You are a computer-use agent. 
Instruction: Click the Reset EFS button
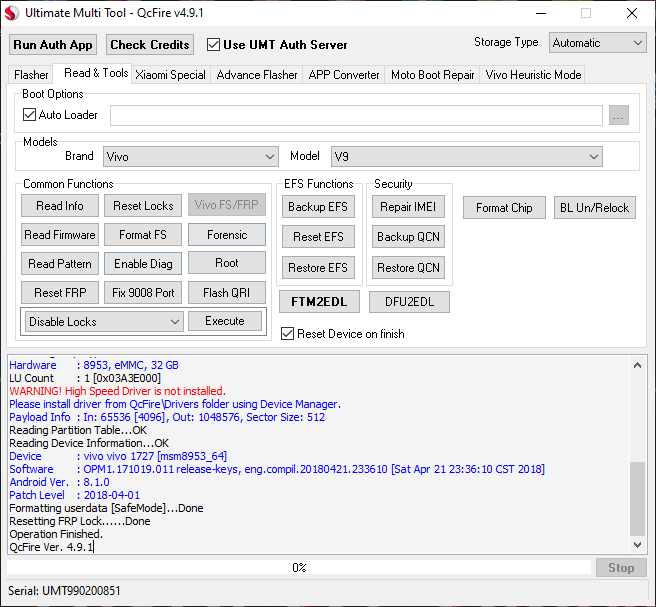pyautogui.click(x=318, y=237)
